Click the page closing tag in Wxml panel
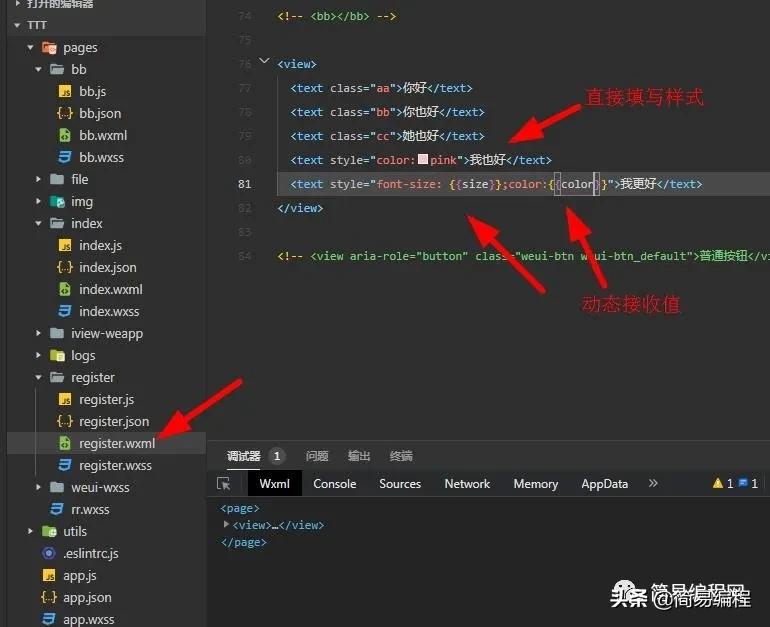 (244, 542)
